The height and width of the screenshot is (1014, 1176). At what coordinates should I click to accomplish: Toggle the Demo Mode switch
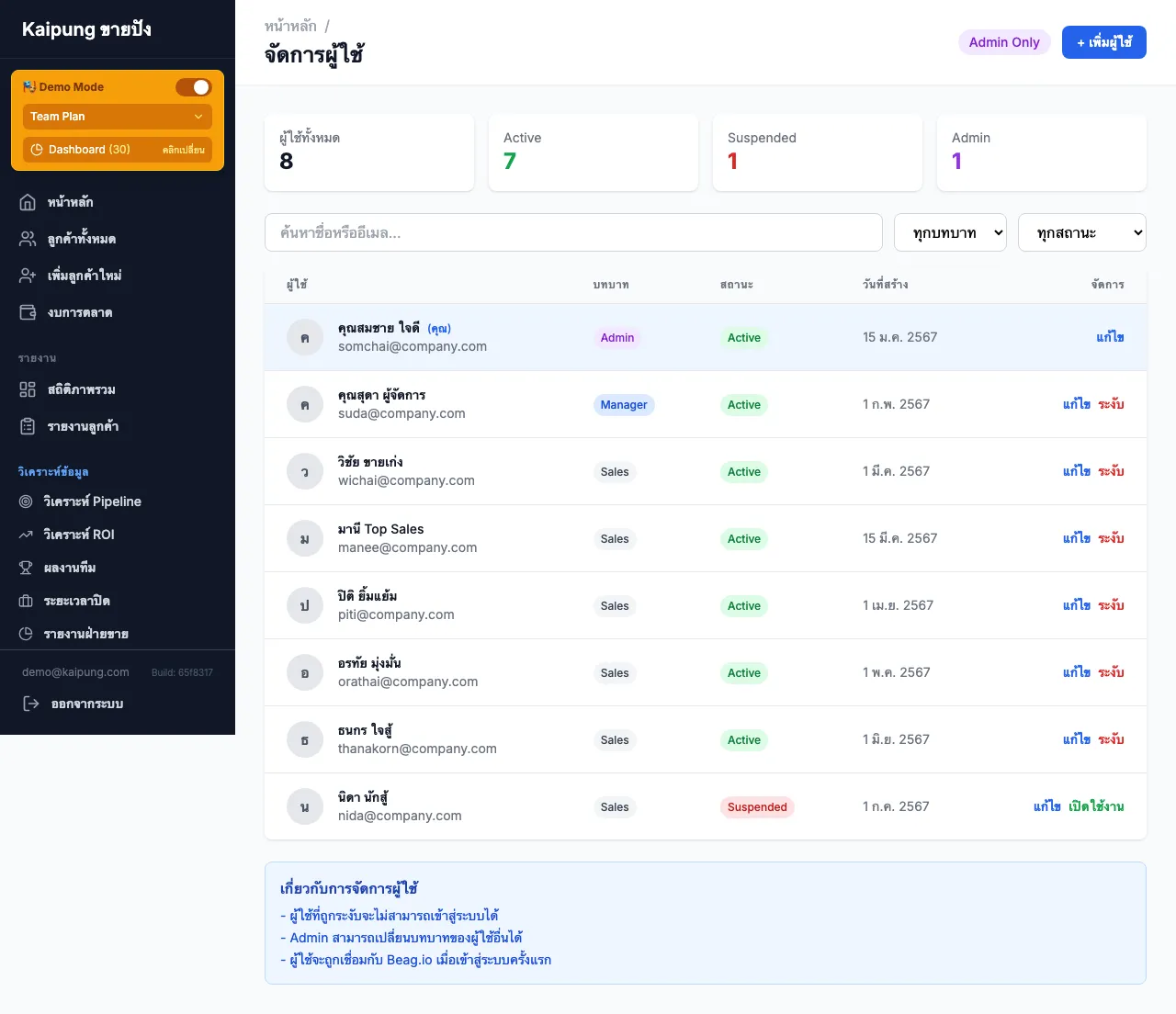click(x=193, y=87)
